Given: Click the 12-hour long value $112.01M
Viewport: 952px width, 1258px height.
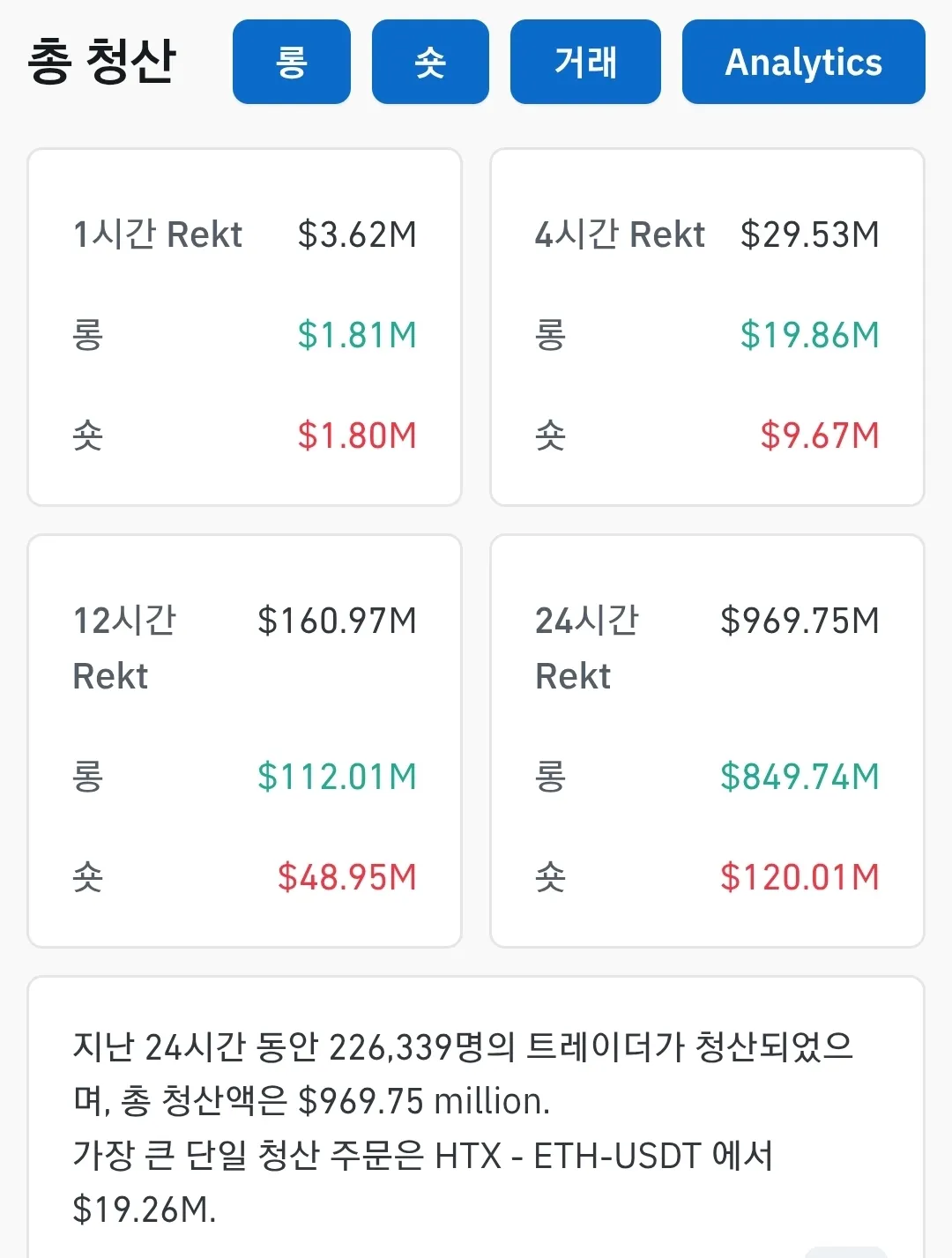Looking at the screenshot, I should [337, 777].
